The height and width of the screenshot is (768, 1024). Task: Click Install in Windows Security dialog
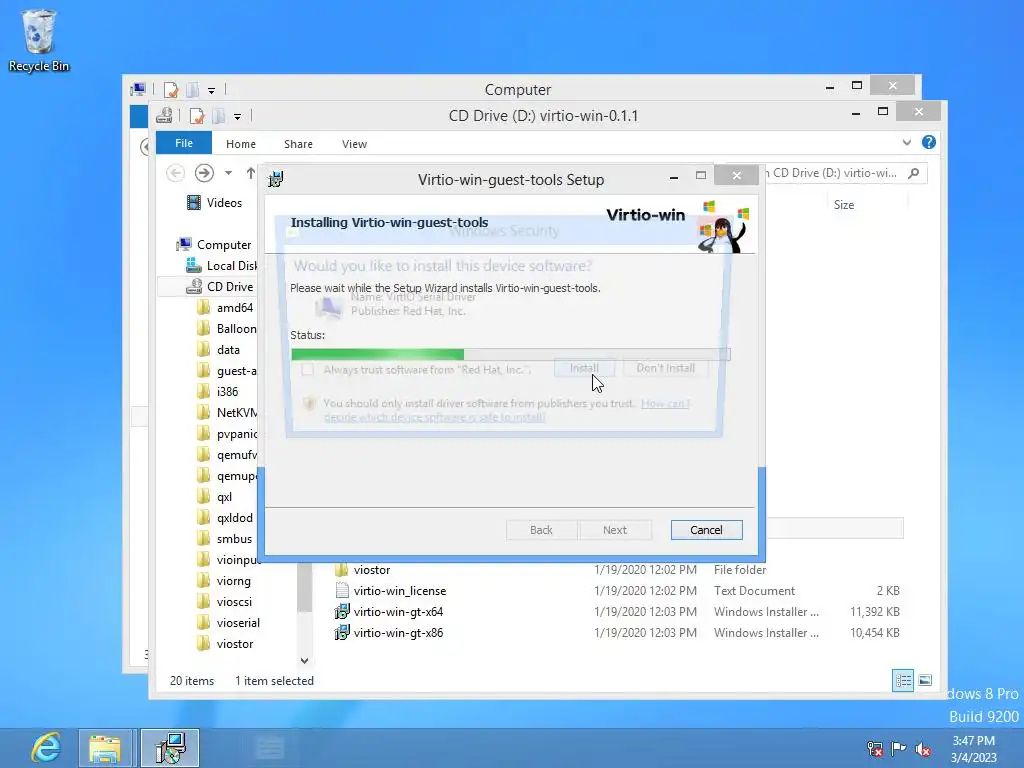click(584, 368)
